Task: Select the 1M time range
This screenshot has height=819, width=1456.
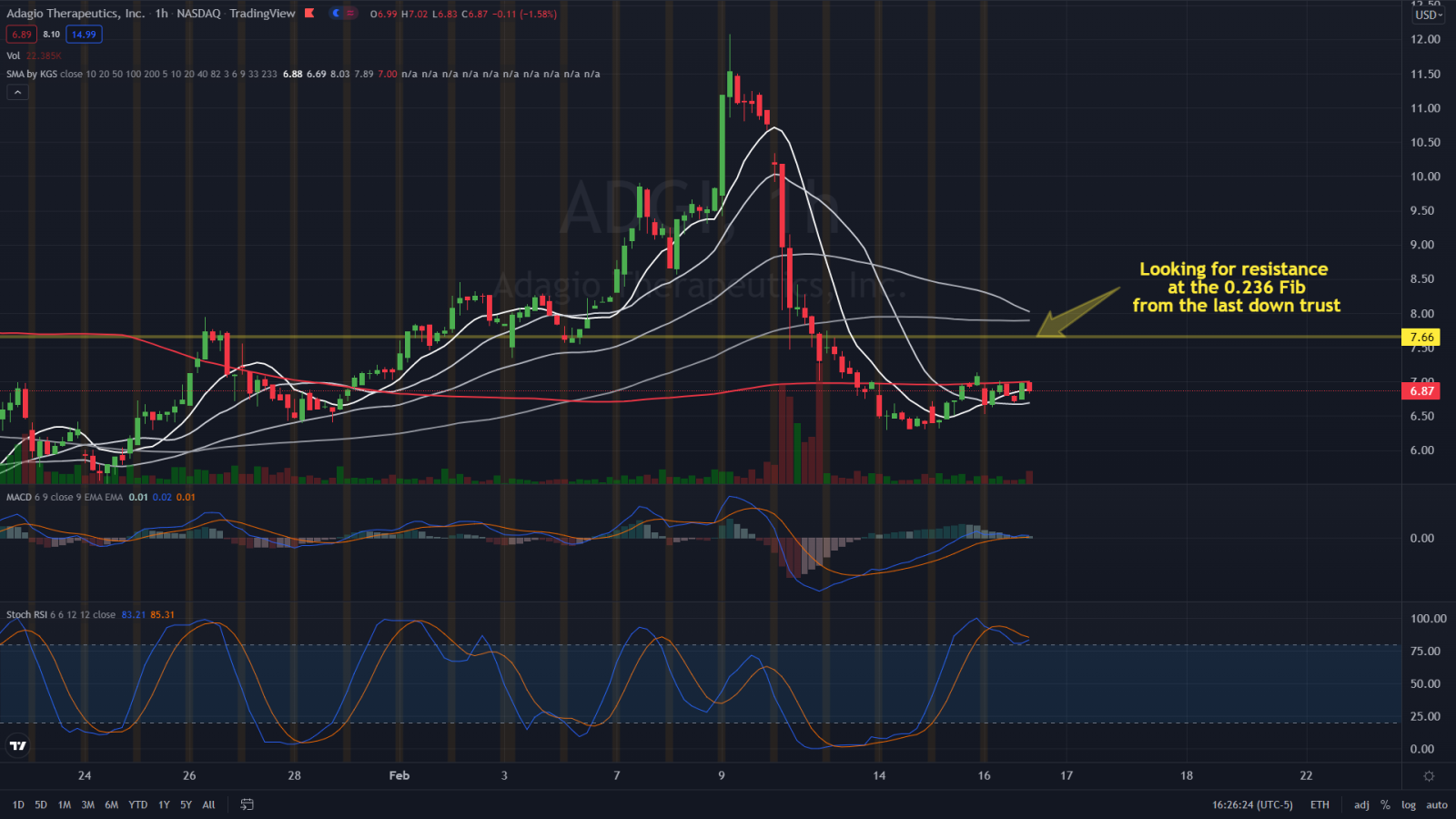Action: click(x=65, y=804)
